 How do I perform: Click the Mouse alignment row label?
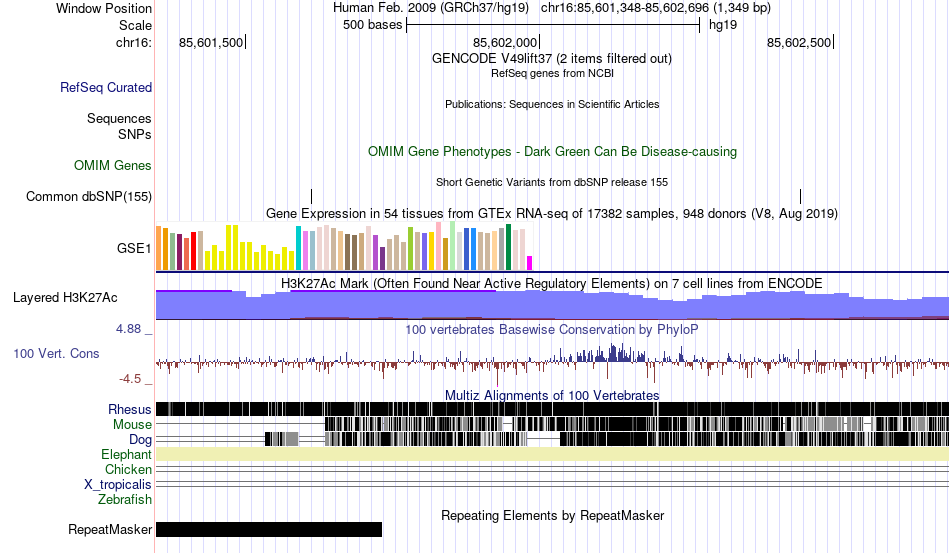point(132,425)
